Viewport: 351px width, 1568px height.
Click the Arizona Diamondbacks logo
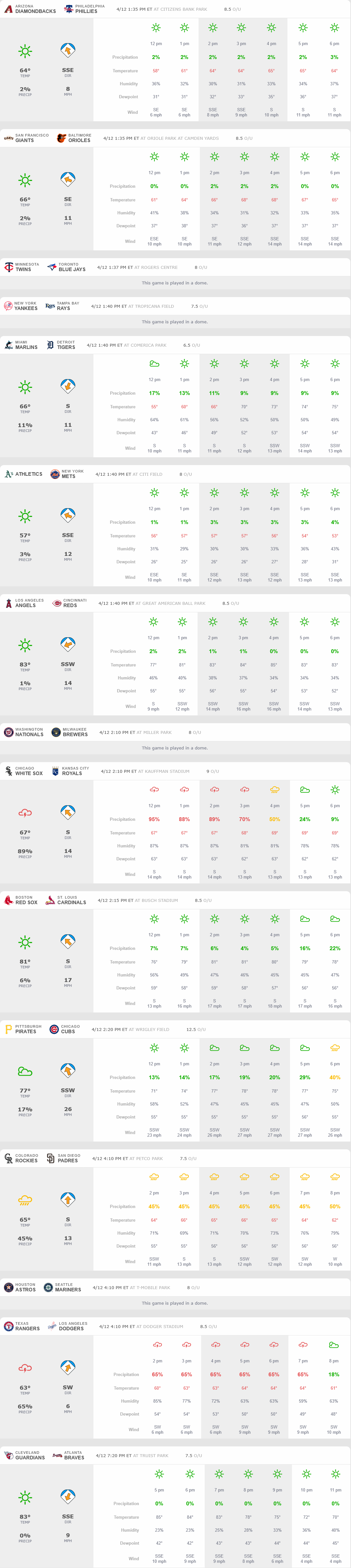click(8, 9)
